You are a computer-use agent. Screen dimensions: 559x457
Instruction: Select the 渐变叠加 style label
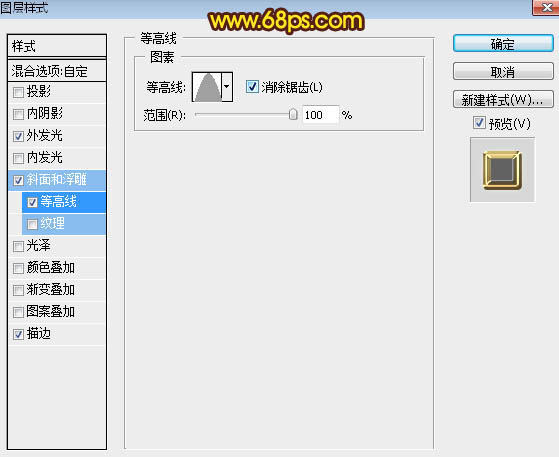pos(51,289)
